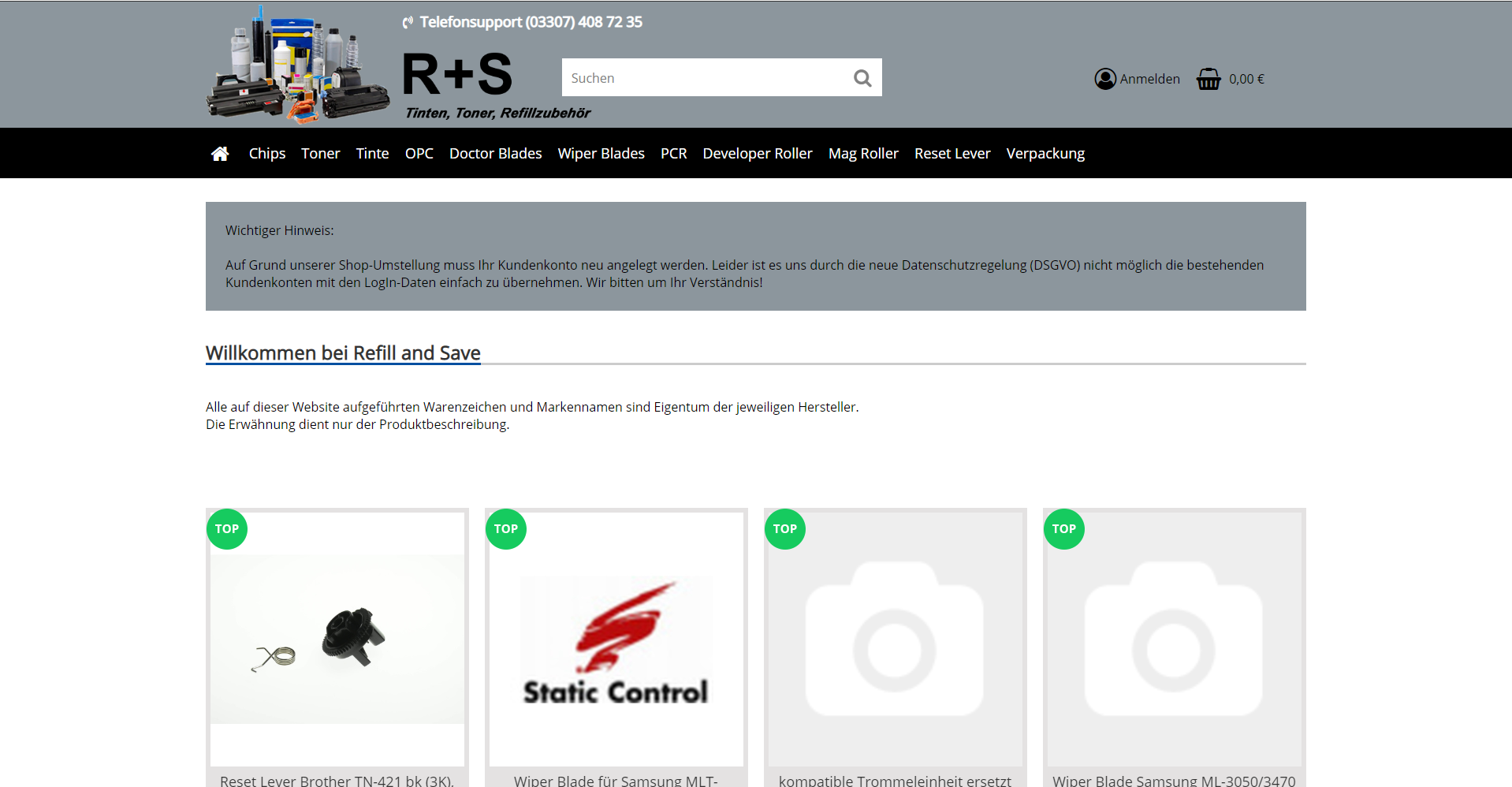This screenshot has height=787, width=1512.
Task: Click the Anmelden login link
Action: 1149,79
